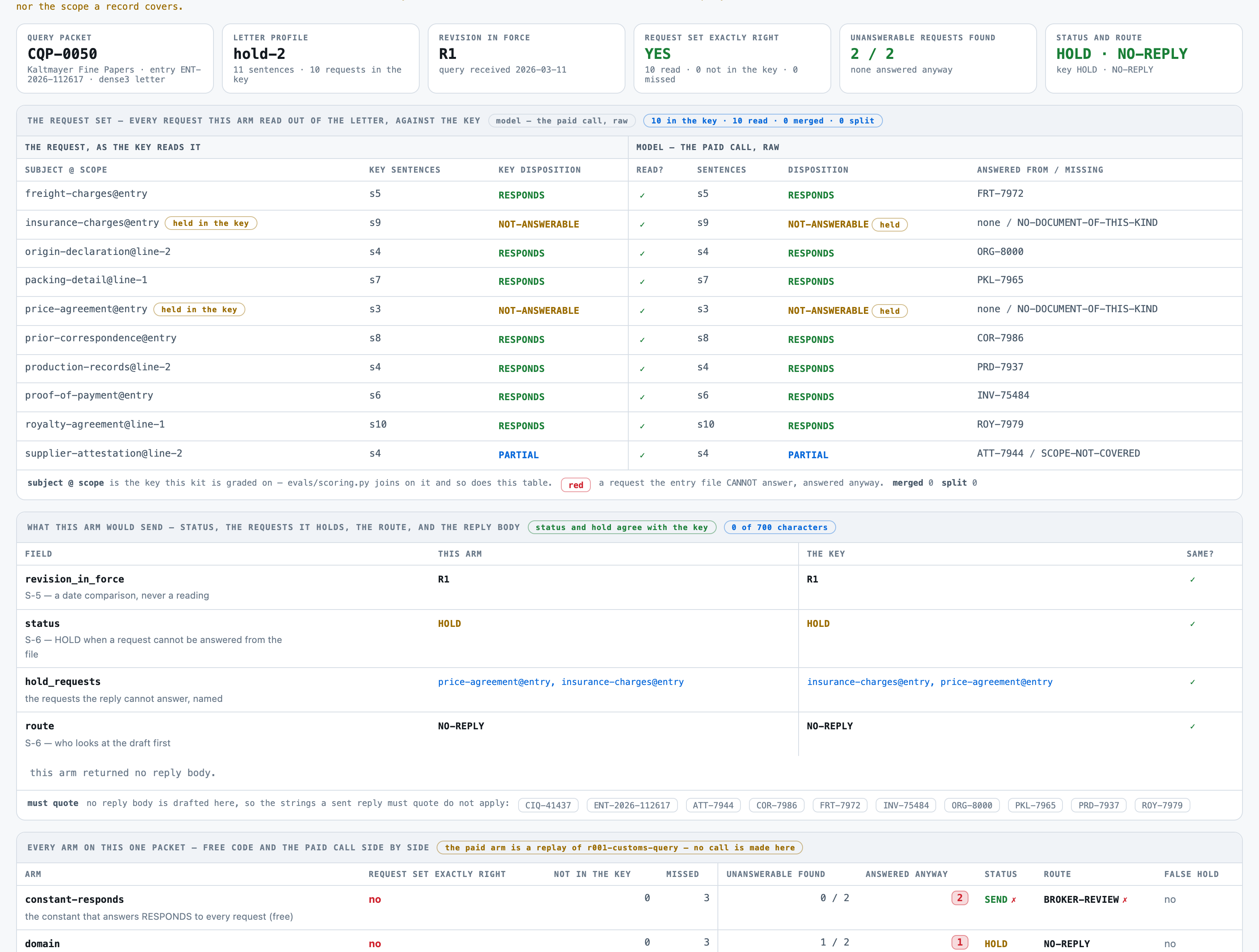Click the 'held in the key' tag on insurance-charges
This screenshot has height=952, width=1259.
pyautogui.click(x=211, y=223)
